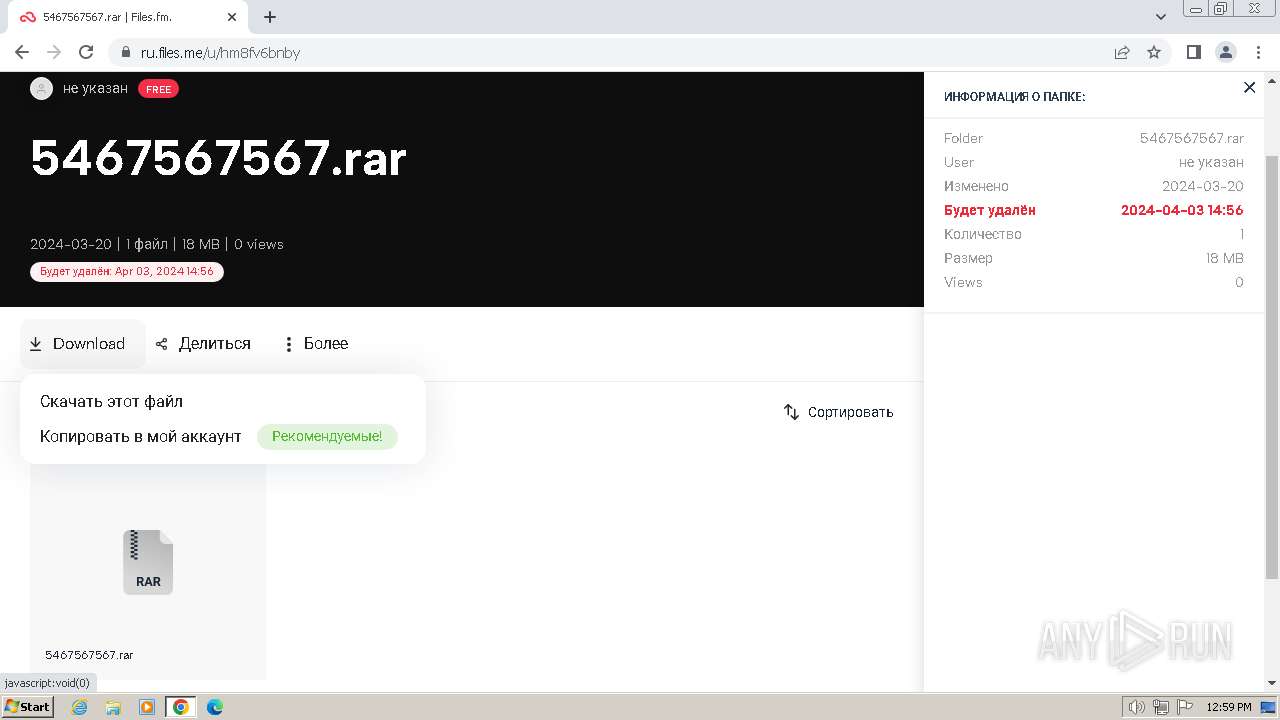Click the address bar URL
The width and height of the screenshot is (1280, 720).
(220, 52)
